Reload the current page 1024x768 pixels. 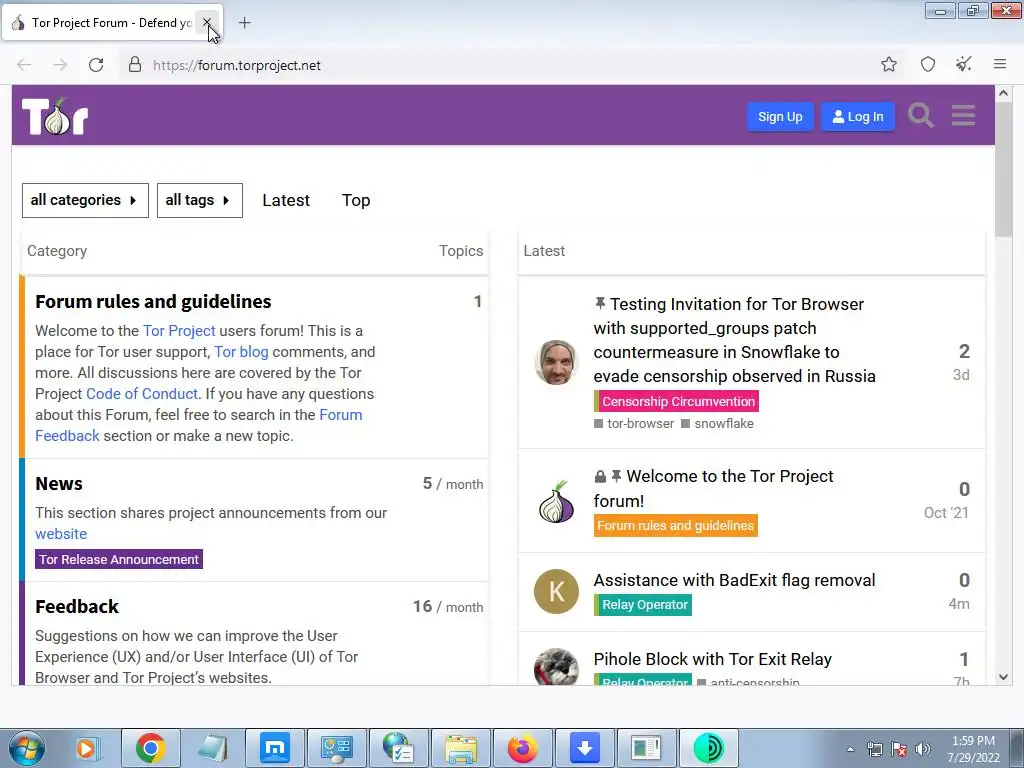[96, 65]
